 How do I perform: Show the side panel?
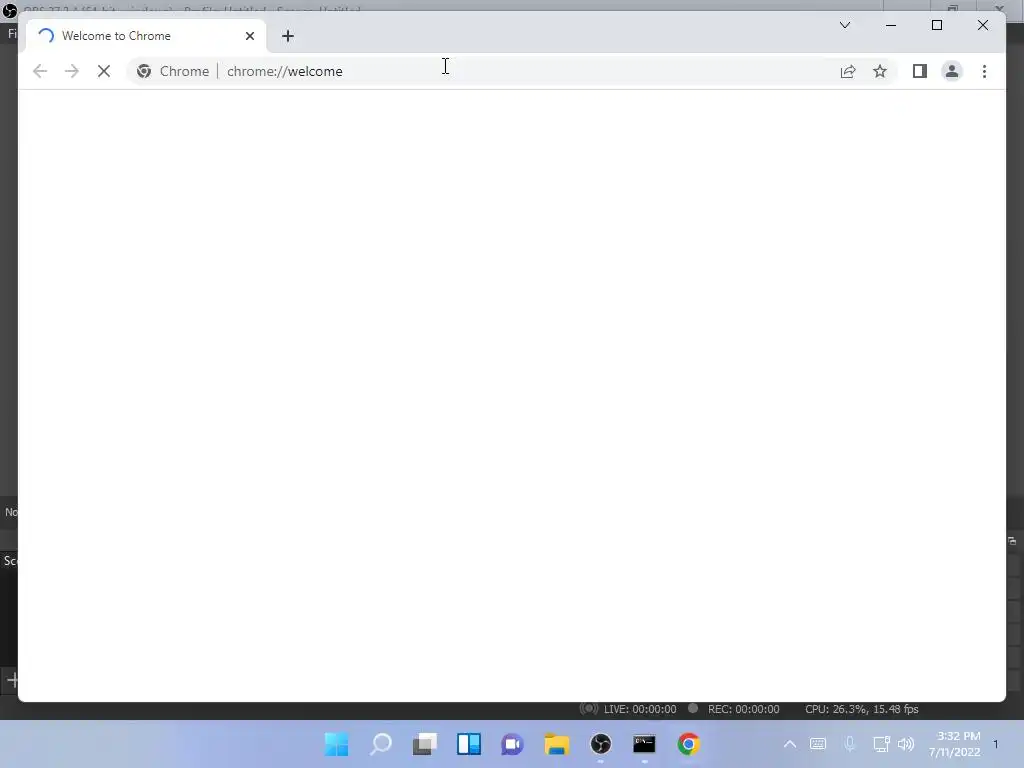[x=920, y=71]
